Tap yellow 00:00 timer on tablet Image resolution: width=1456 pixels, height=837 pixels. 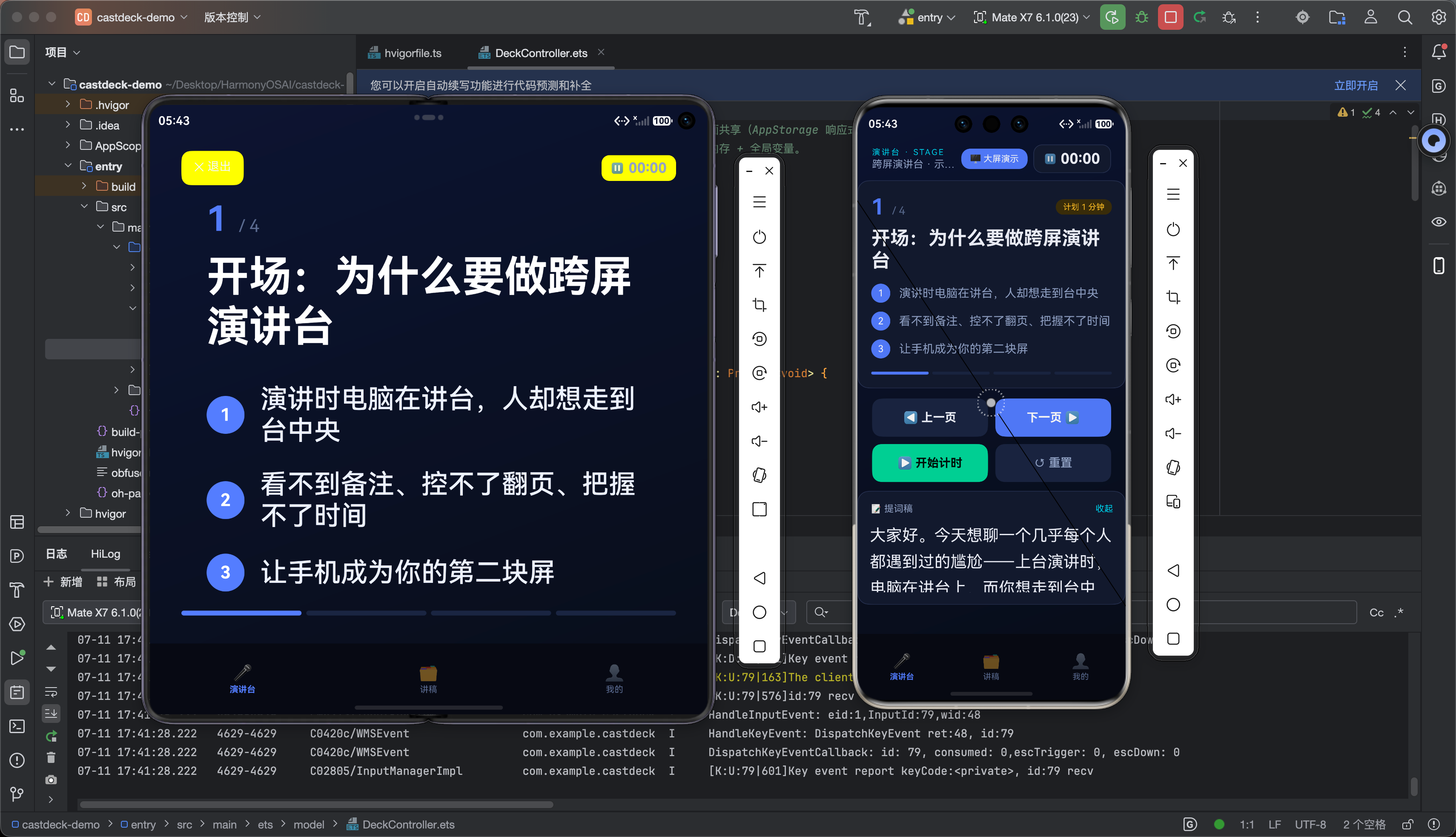click(x=638, y=168)
